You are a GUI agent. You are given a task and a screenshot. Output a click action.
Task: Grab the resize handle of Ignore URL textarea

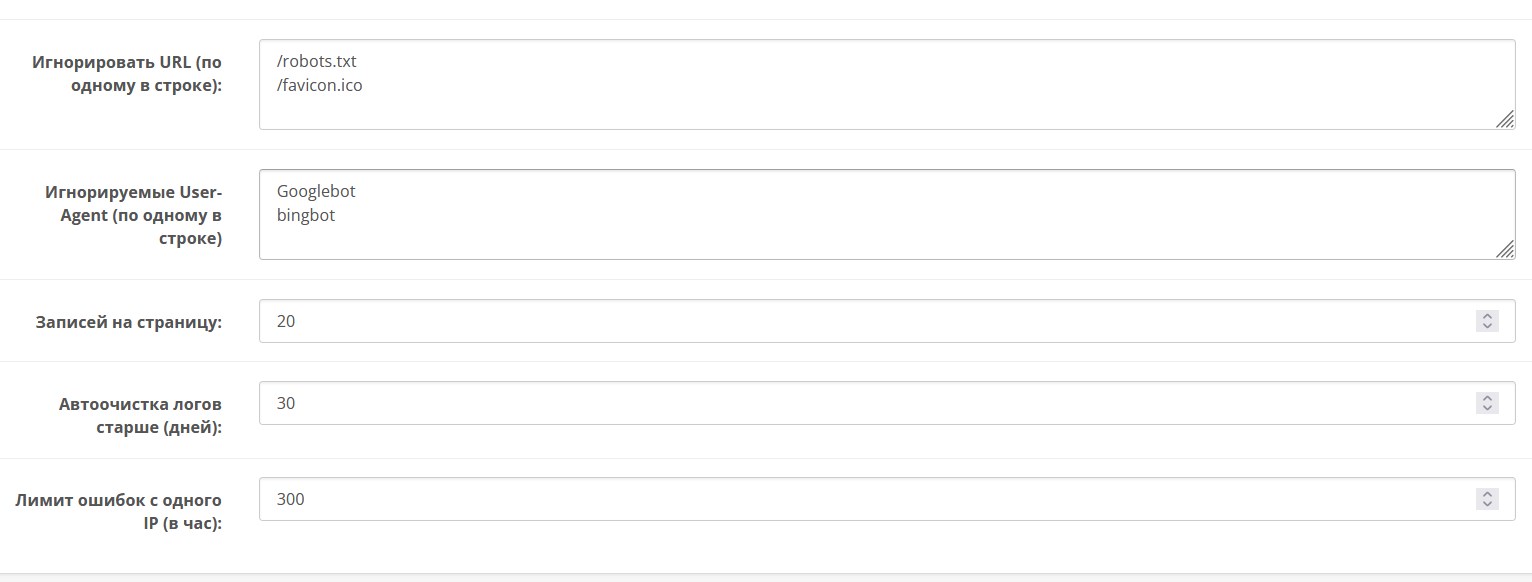[1504, 120]
